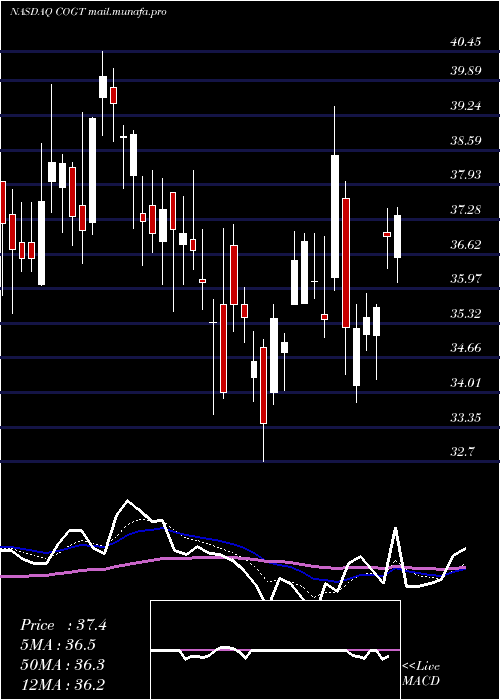This screenshot has height=700, width=500.
Task: Click the tall red candle below 37.93
Action: coord(346,263)
